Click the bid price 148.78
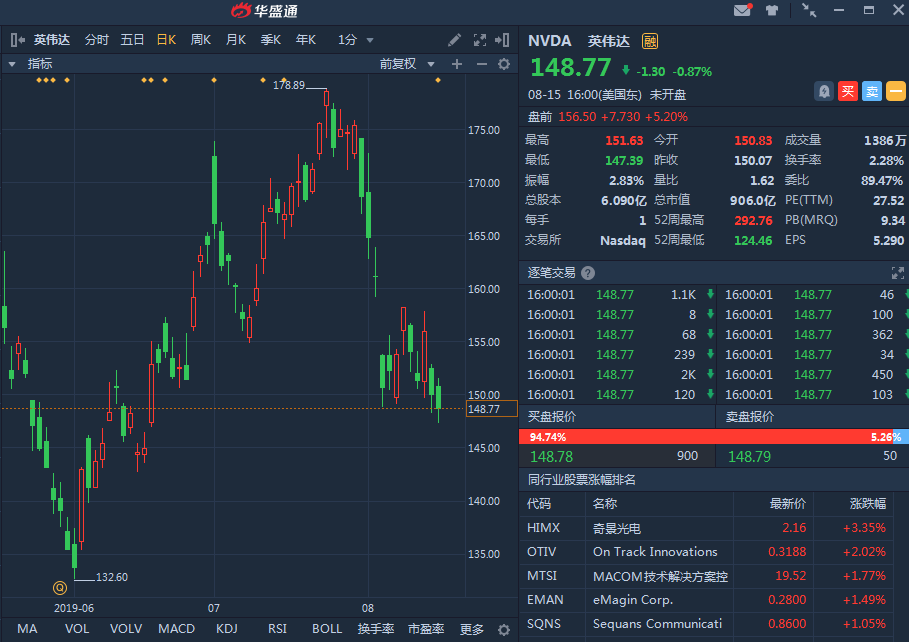The width and height of the screenshot is (909, 642). click(x=551, y=457)
